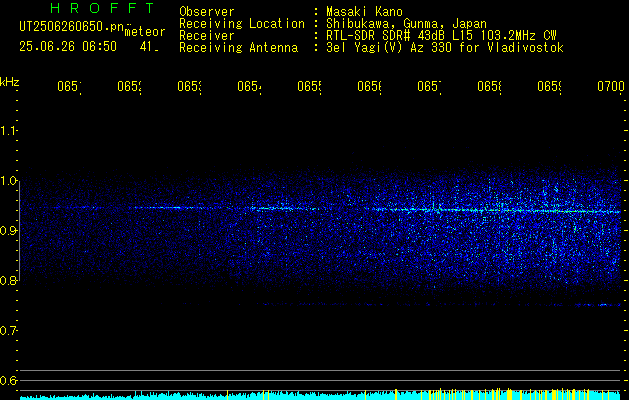Click the 1.0 kHz frequency tick label
Viewport: 629px width, 400px height.
(x=8, y=180)
